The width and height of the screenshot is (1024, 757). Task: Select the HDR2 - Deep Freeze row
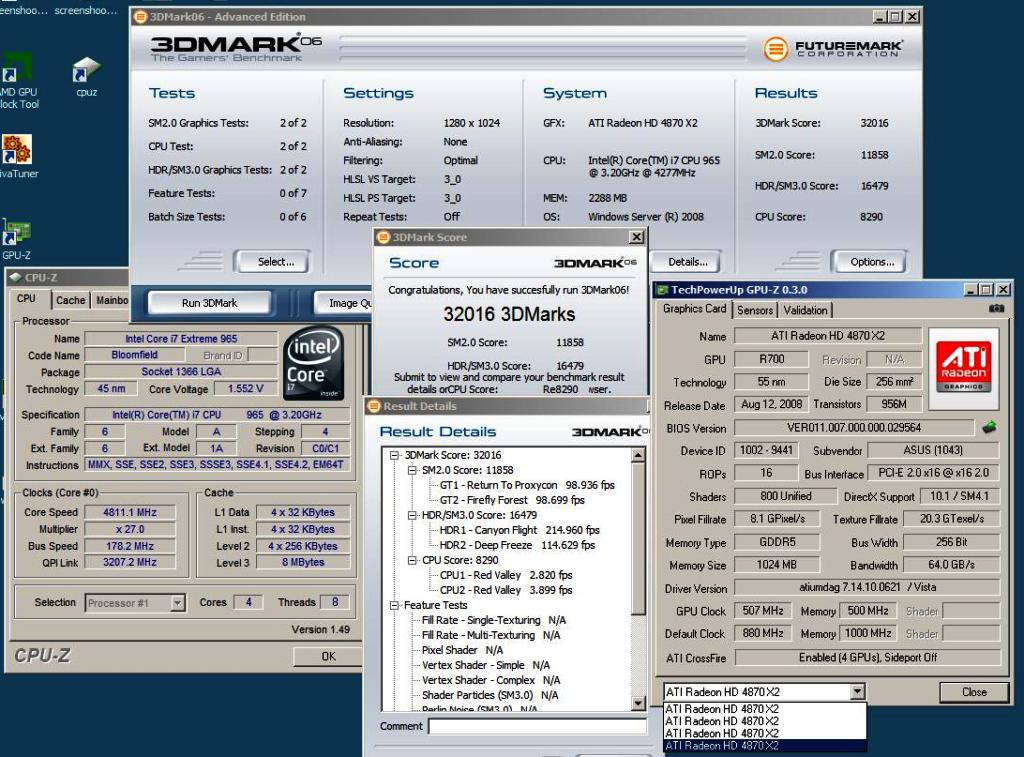pyautogui.click(x=517, y=545)
